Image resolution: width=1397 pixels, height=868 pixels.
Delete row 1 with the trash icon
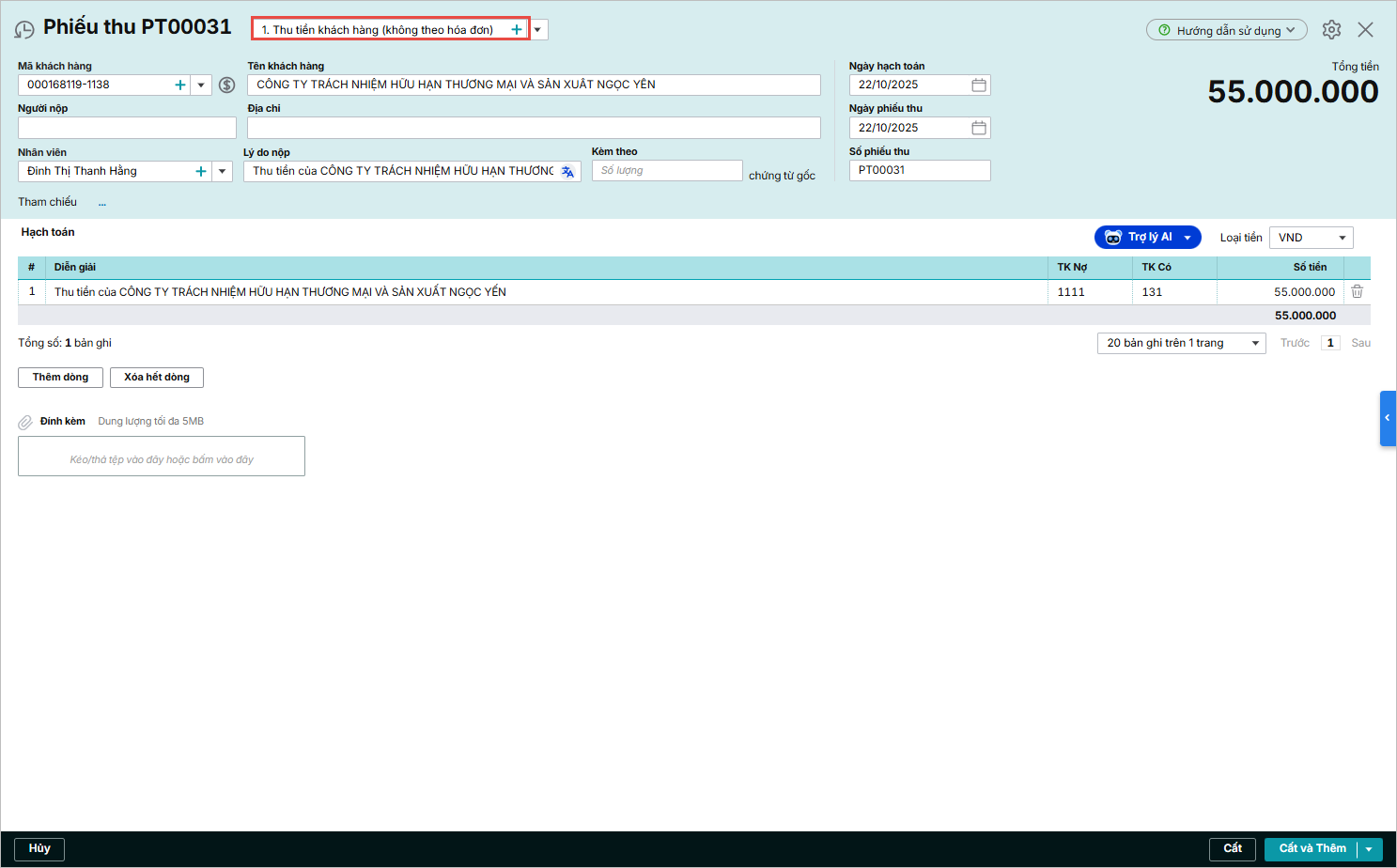click(1357, 292)
